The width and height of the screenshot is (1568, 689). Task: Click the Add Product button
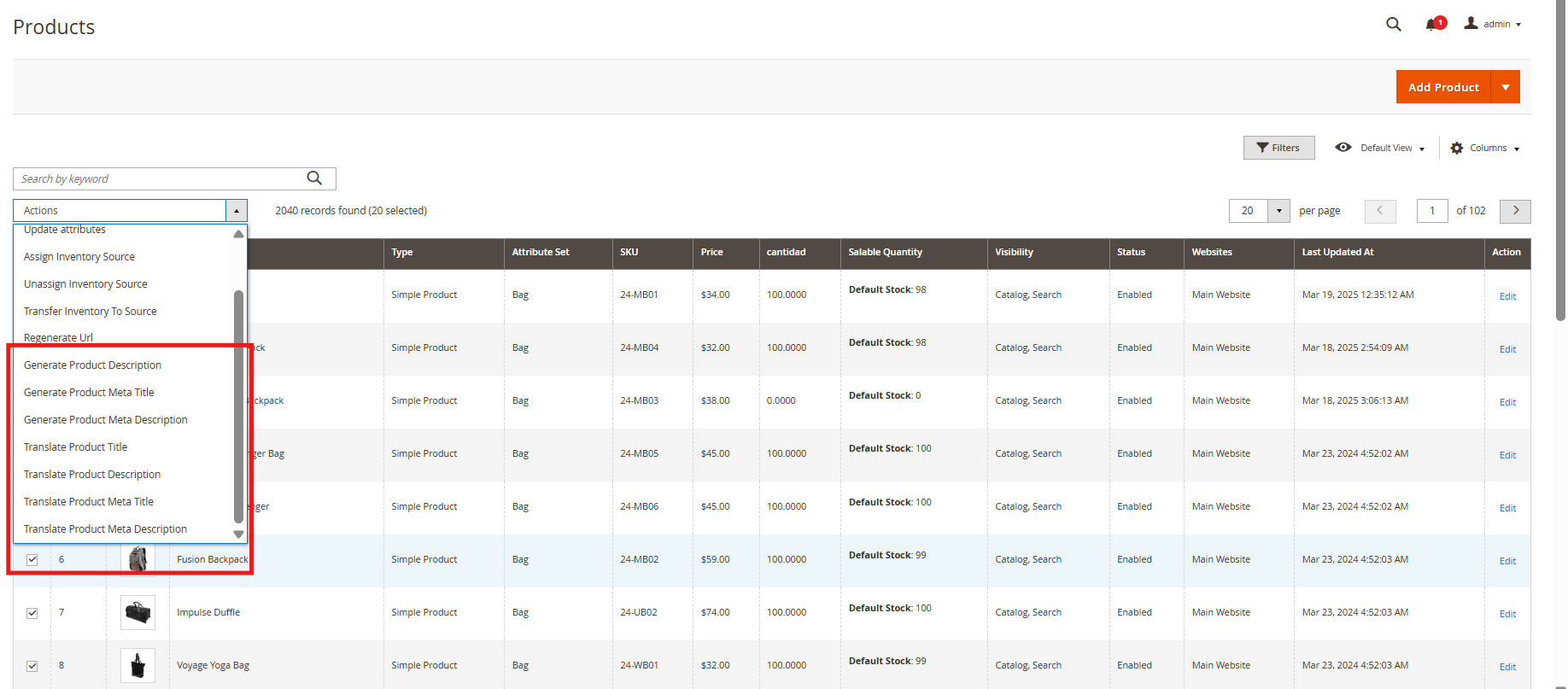[x=1443, y=87]
